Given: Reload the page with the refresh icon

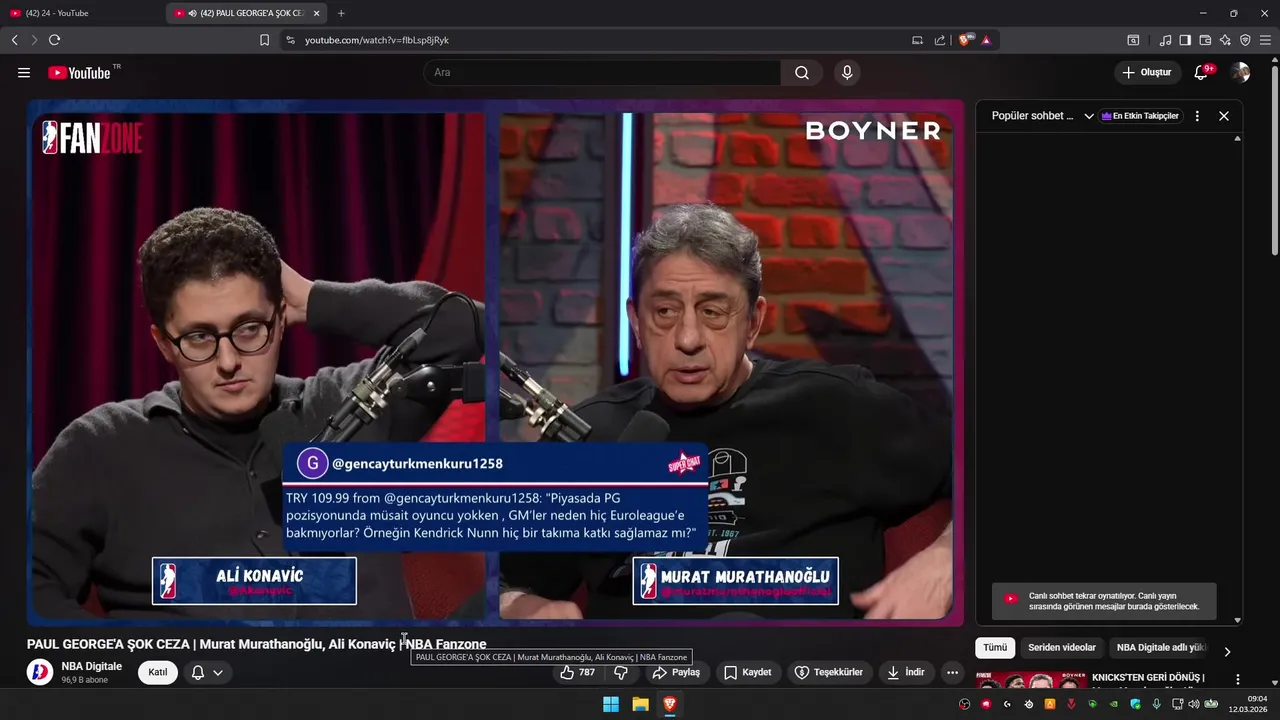Looking at the screenshot, I should [54, 40].
